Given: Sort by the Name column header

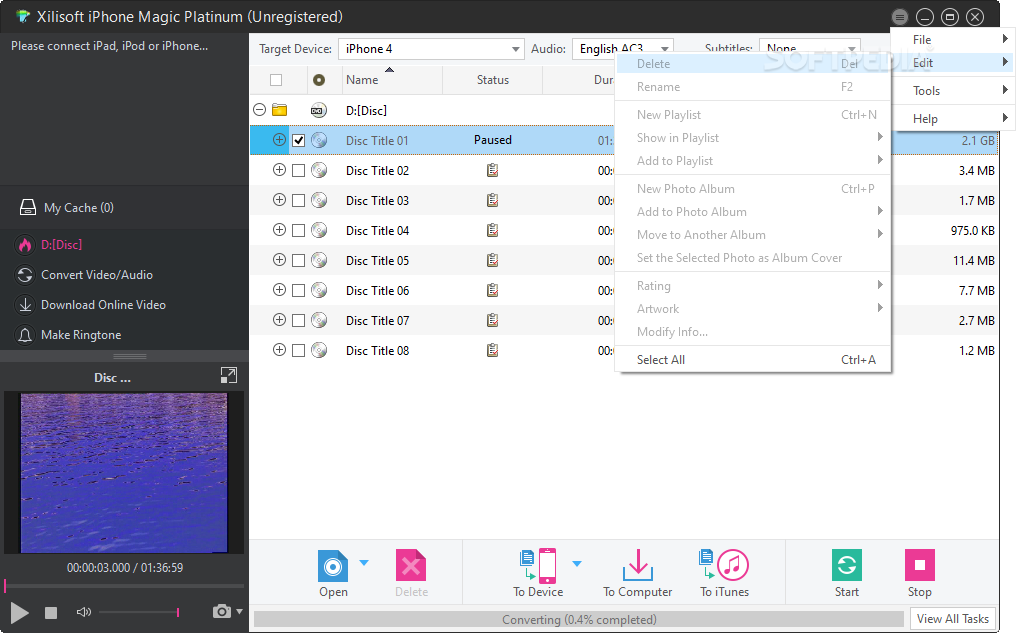Looking at the screenshot, I should click(x=392, y=80).
